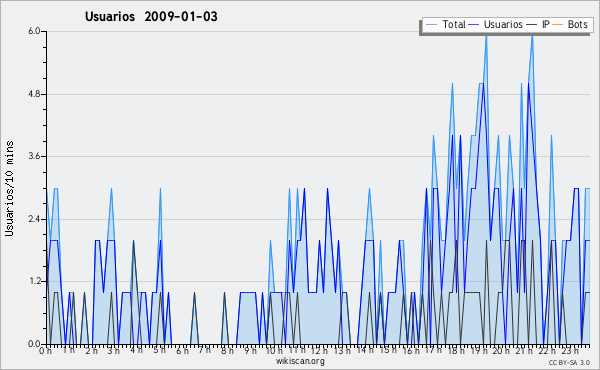600x370 pixels.
Task: Click the x-axis label '9 h'
Action: pyautogui.click(x=250, y=350)
